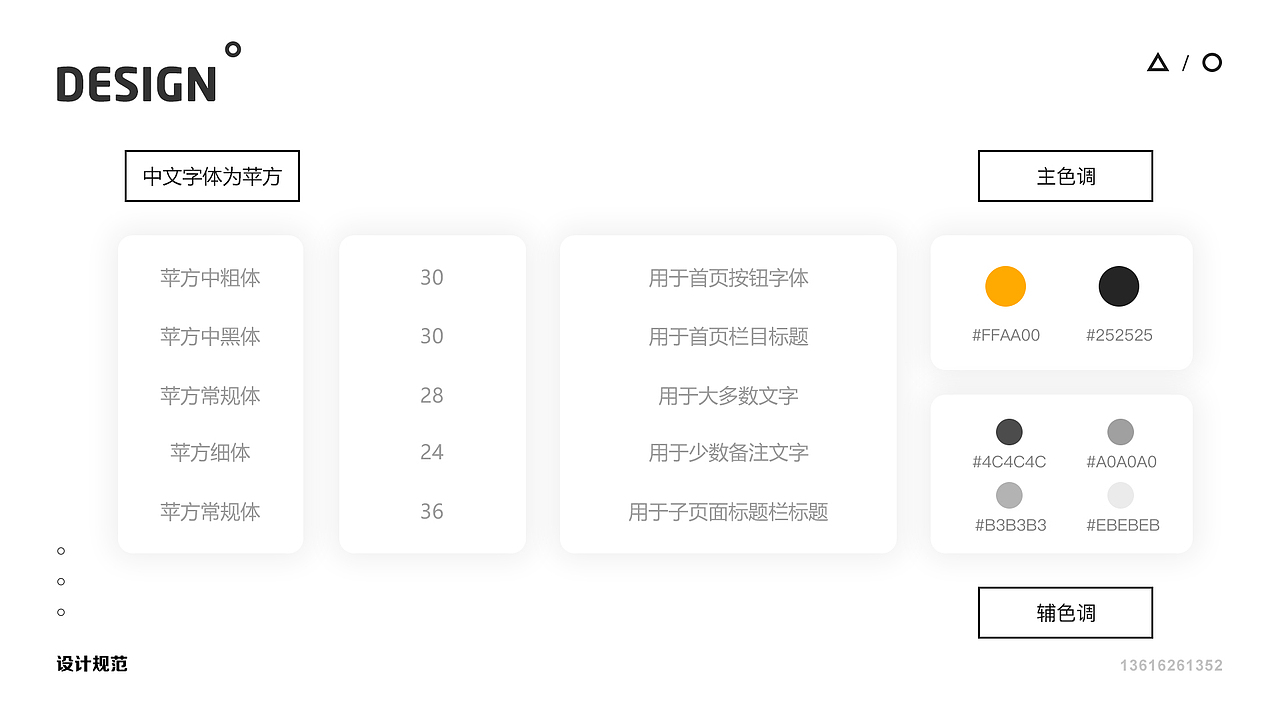Image resolution: width=1280 pixels, height=720 pixels.
Task: Select the middle page indicator dot
Action: coord(61,581)
